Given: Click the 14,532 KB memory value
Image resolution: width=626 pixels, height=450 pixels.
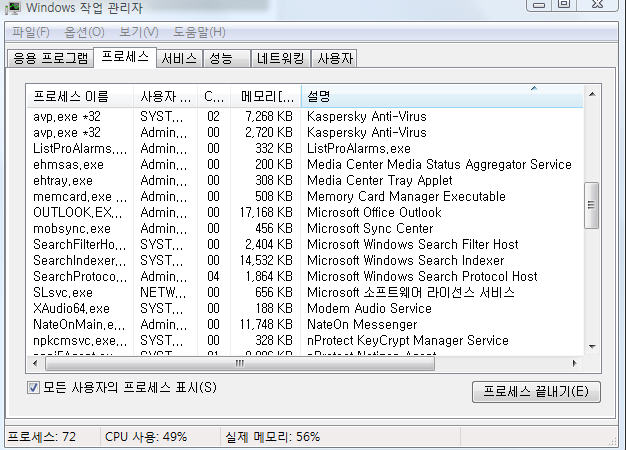Looking at the screenshot, I should 266,260.
